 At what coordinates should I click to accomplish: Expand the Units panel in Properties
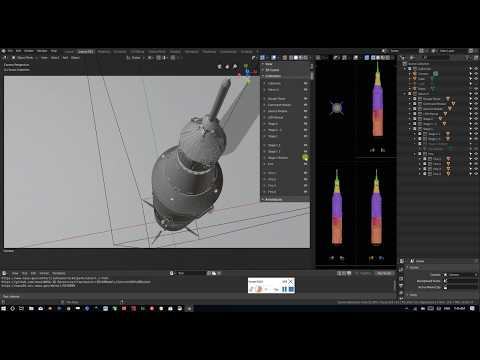408,295
